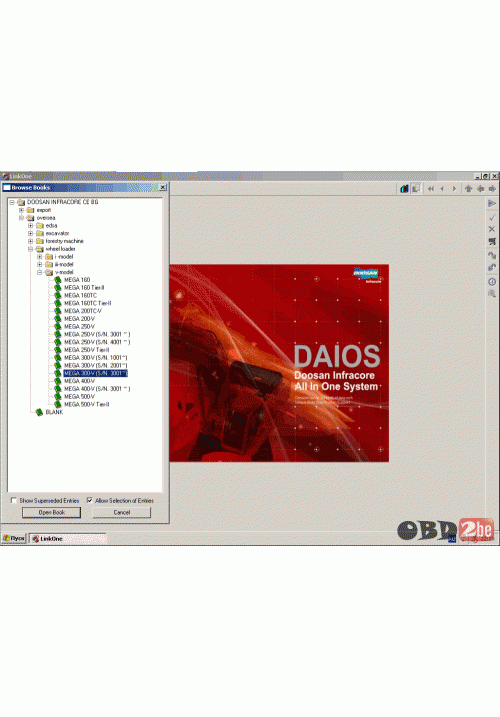Click the double-left rewind arrow icon
500x717 pixels.
(430, 188)
